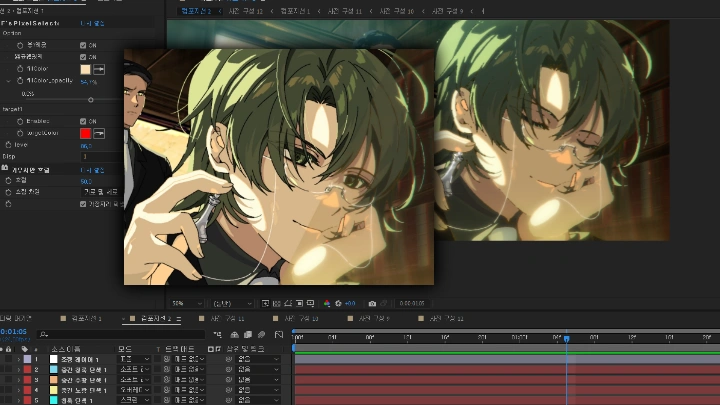Toggle lock switch for layer 2
Image resolution: width=720 pixels, height=405 pixels.
(8, 369)
